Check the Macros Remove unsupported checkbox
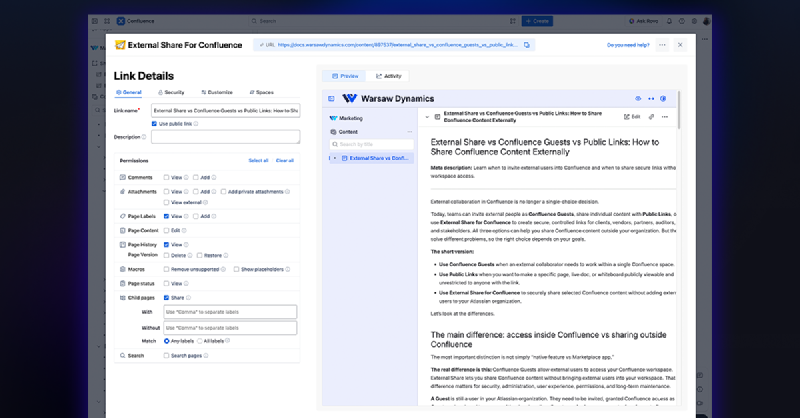Viewport: 800px width, 418px height. pyautogui.click(x=166, y=269)
